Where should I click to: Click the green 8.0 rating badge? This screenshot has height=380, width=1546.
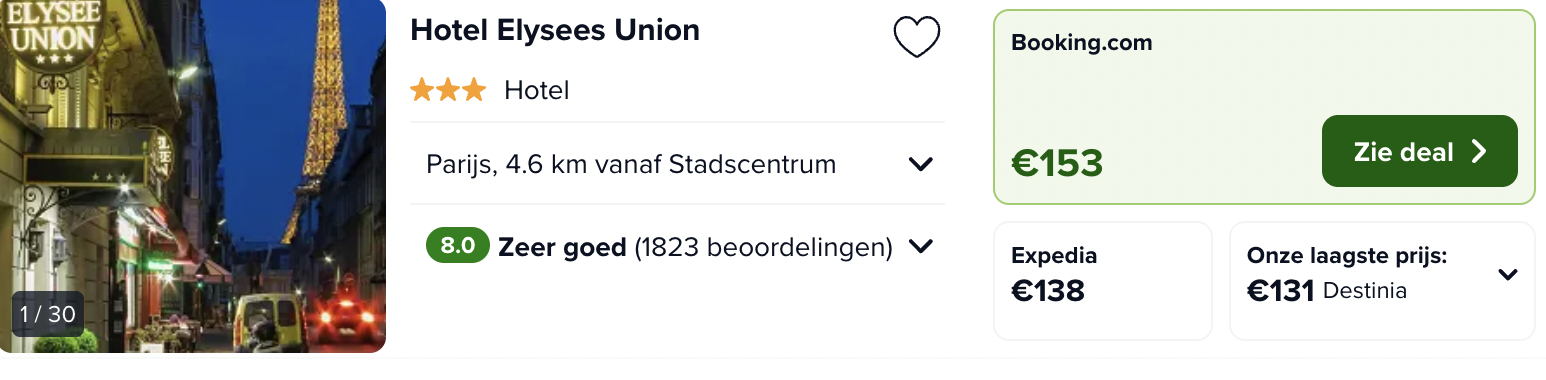458,246
